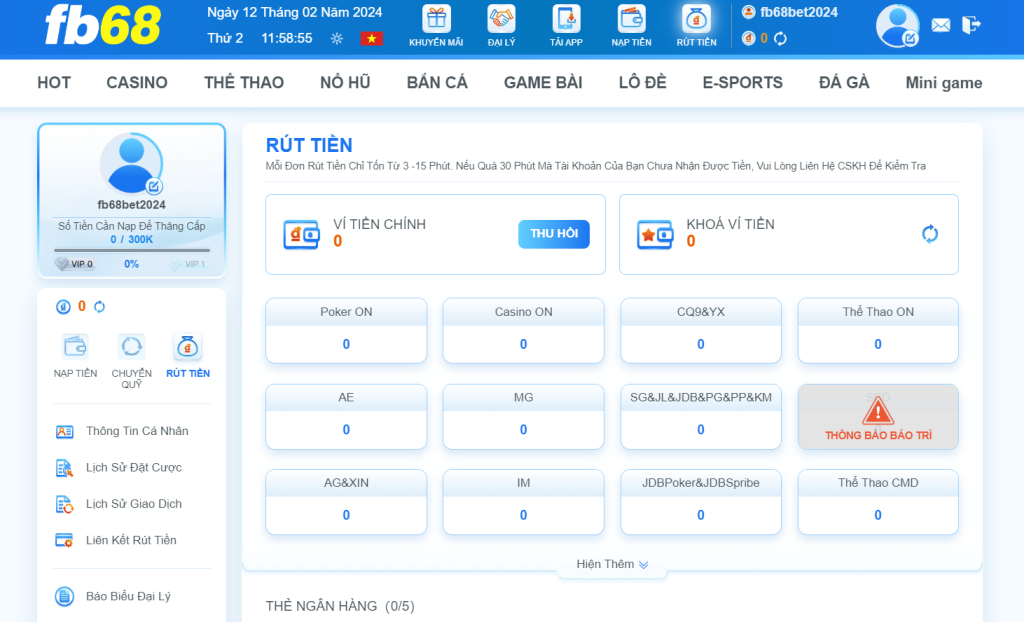This screenshot has width=1024, height=622.
Task: Click the theme toggle sun icon
Action: point(336,39)
